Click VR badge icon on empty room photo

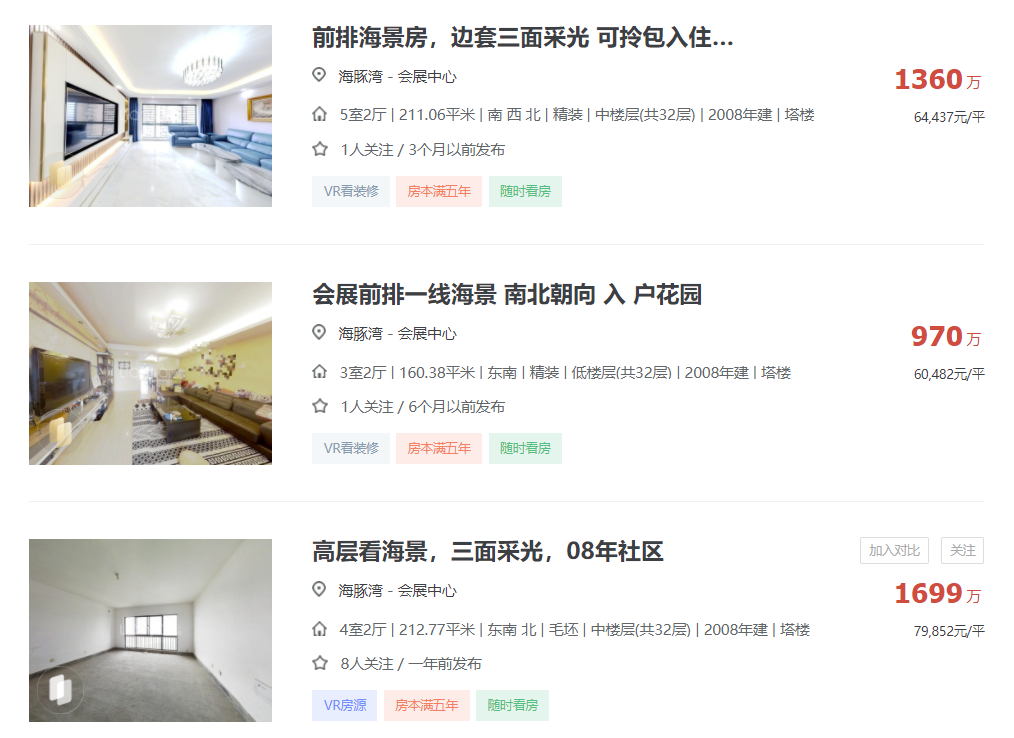click(60, 689)
